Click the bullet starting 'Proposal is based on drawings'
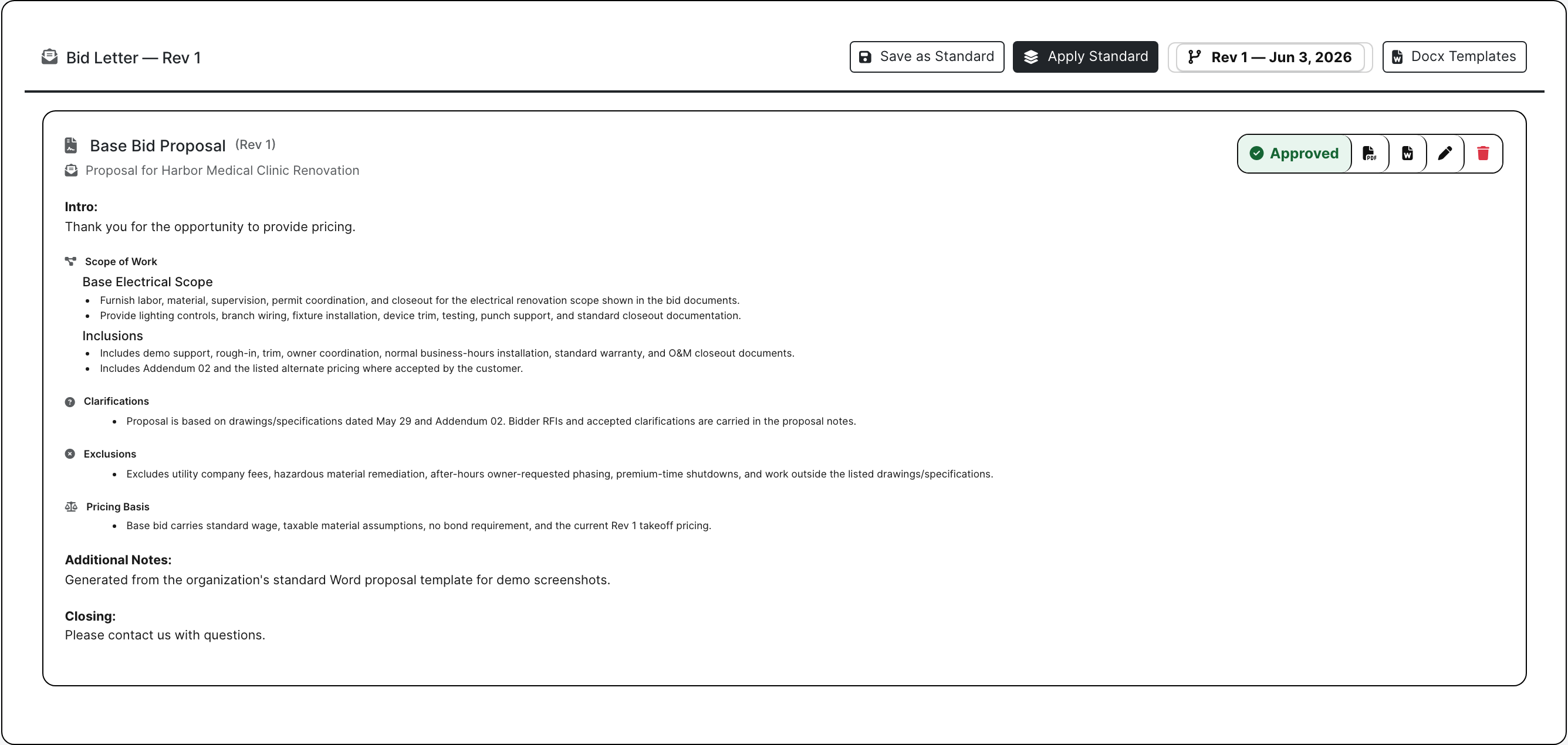The width and height of the screenshot is (1568, 745). [491, 421]
